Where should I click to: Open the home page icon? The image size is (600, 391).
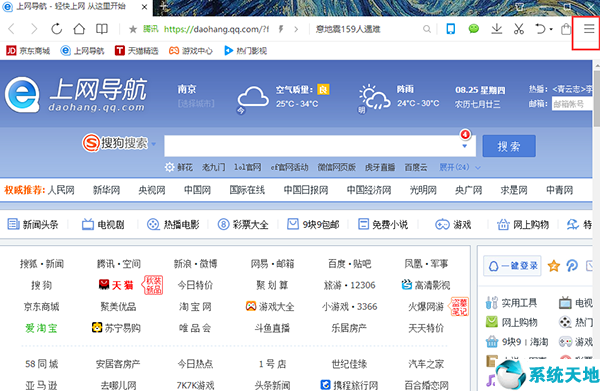(x=79, y=29)
